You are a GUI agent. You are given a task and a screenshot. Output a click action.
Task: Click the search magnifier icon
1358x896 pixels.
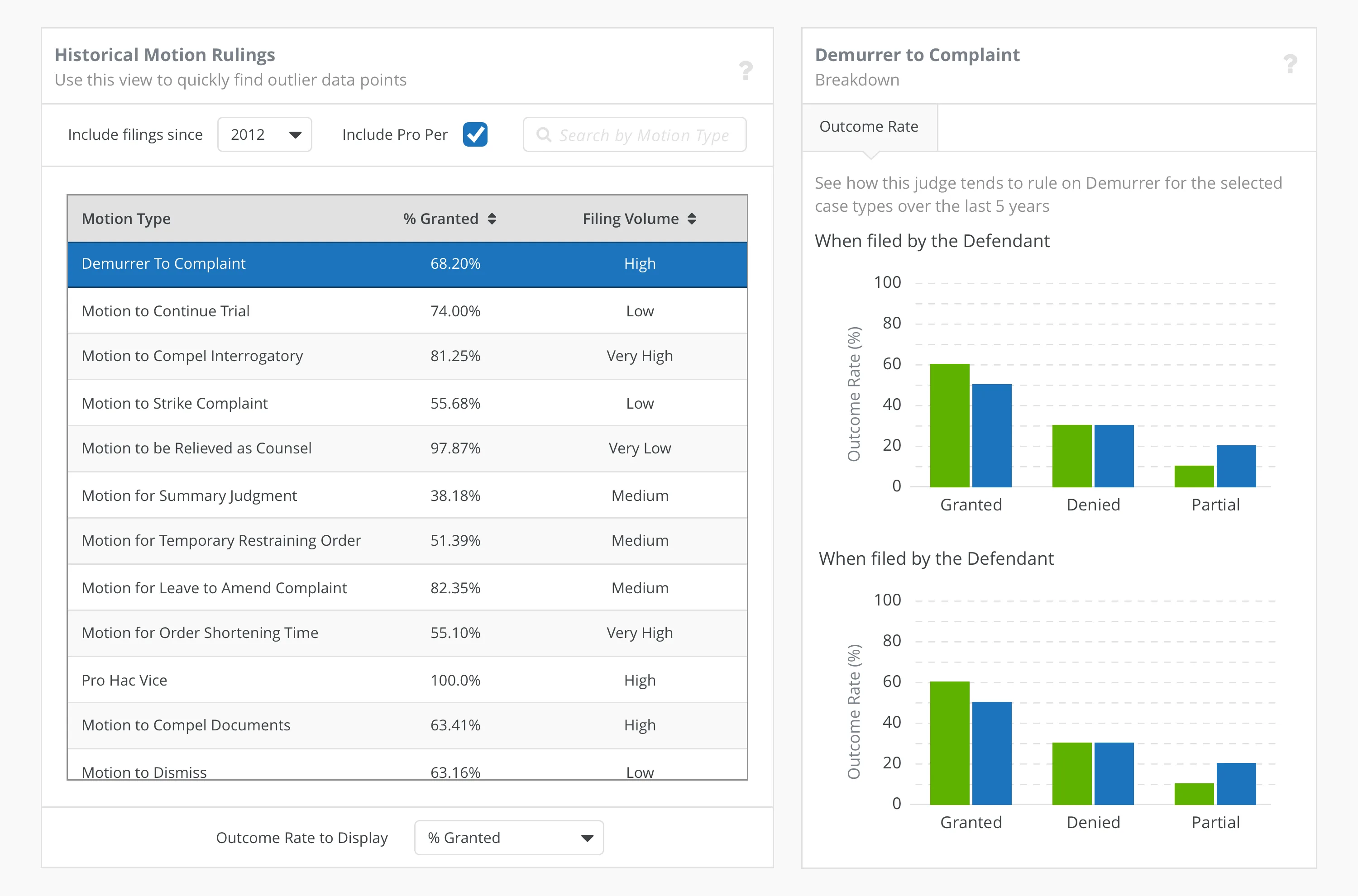(544, 135)
